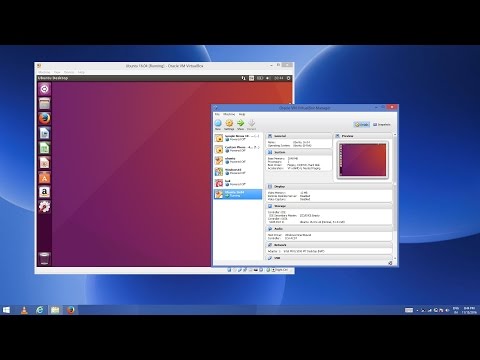480x360 pixels.
Task: Click the Network section header
Action: tap(329, 245)
